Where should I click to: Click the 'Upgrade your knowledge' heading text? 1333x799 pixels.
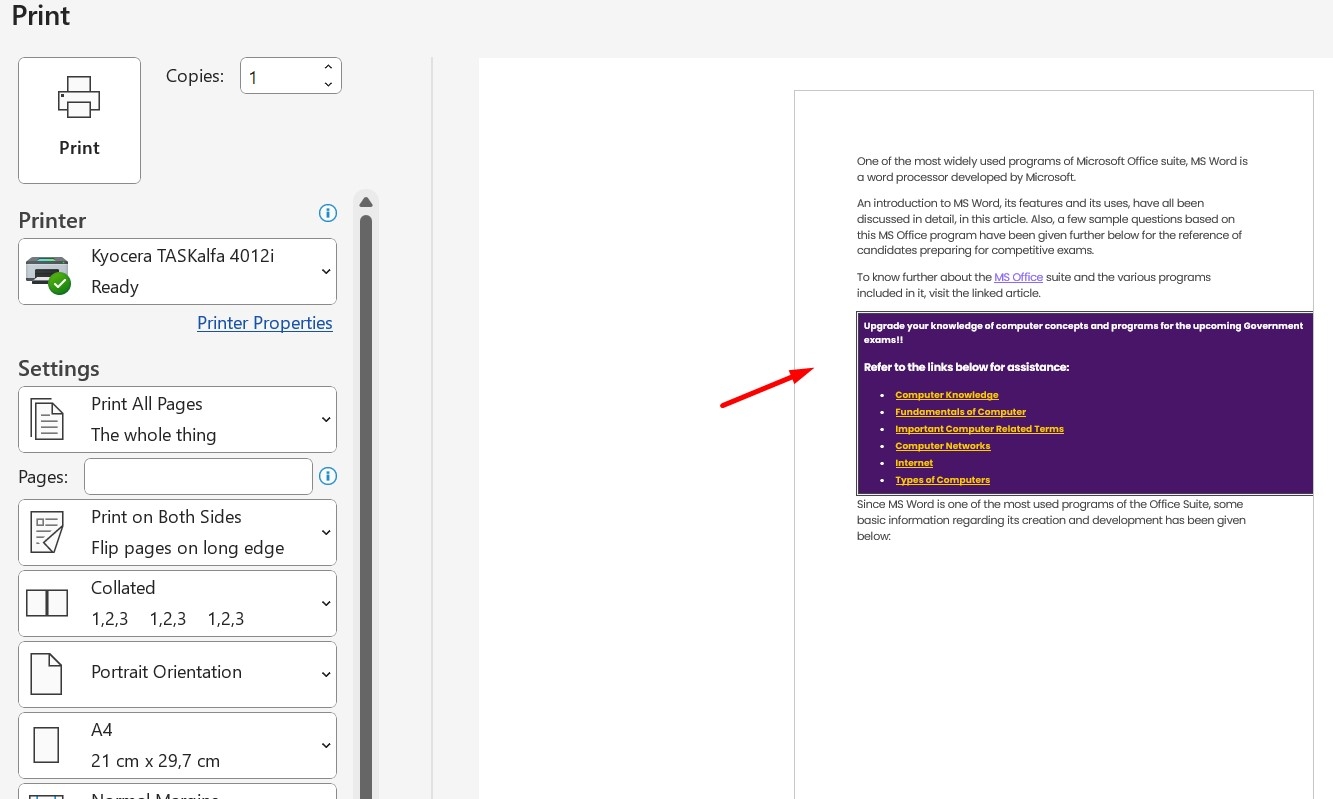[1083, 332]
